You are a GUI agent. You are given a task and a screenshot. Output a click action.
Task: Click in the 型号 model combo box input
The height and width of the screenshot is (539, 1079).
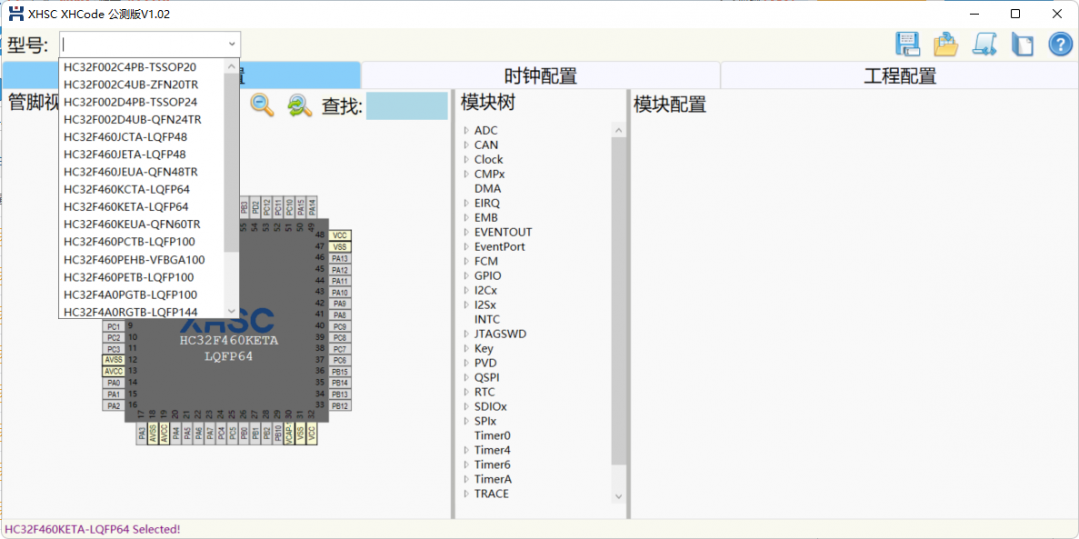pos(143,44)
